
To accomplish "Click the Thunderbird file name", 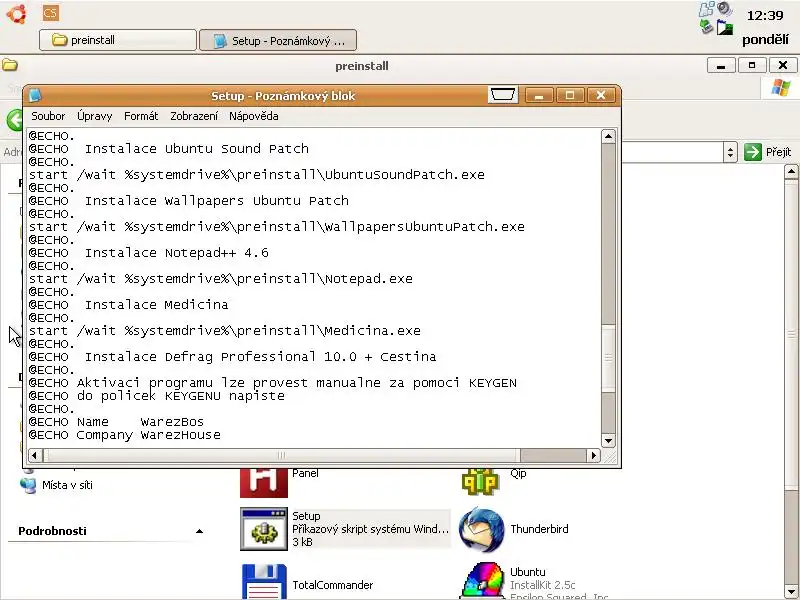I will (x=539, y=529).
